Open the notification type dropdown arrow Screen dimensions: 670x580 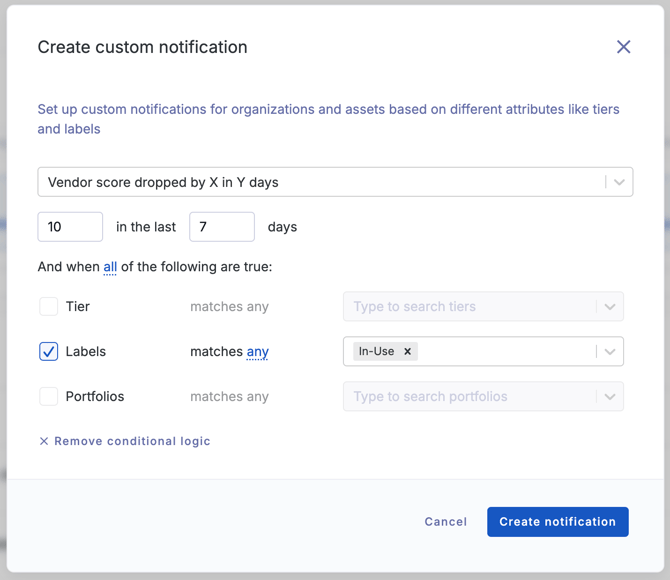tap(619, 182)
